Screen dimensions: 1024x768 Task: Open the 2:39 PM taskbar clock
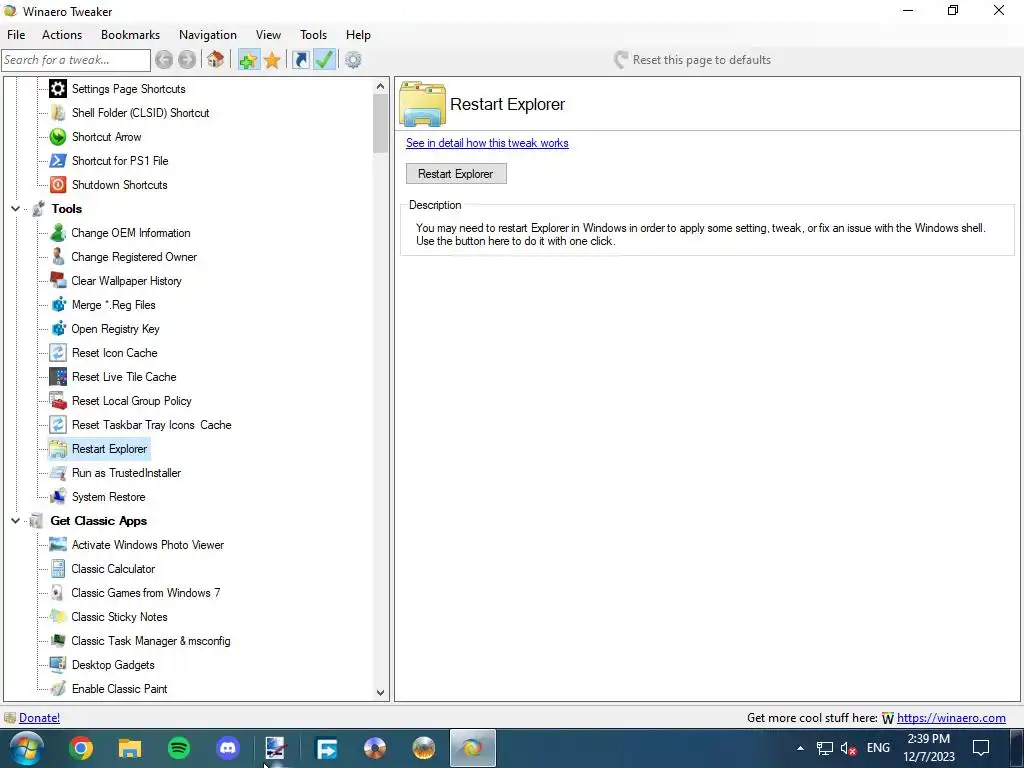pos(929,748)
